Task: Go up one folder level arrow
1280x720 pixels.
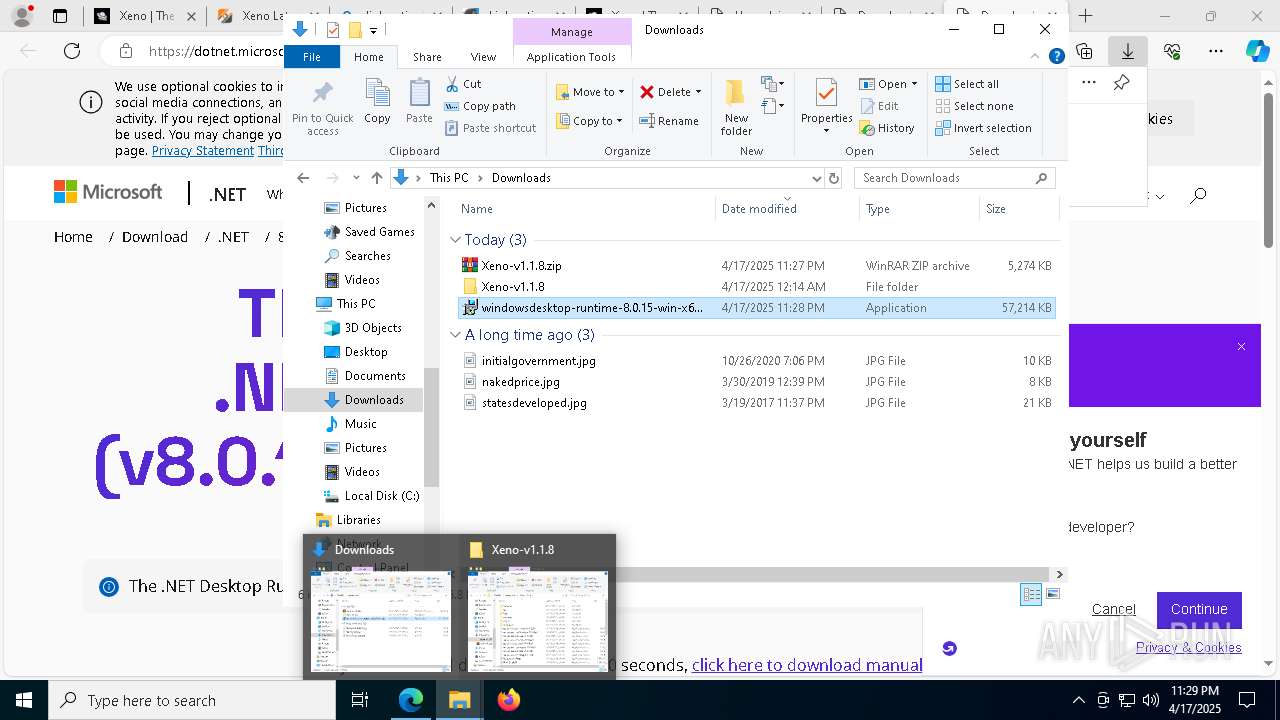Action: 376,178
